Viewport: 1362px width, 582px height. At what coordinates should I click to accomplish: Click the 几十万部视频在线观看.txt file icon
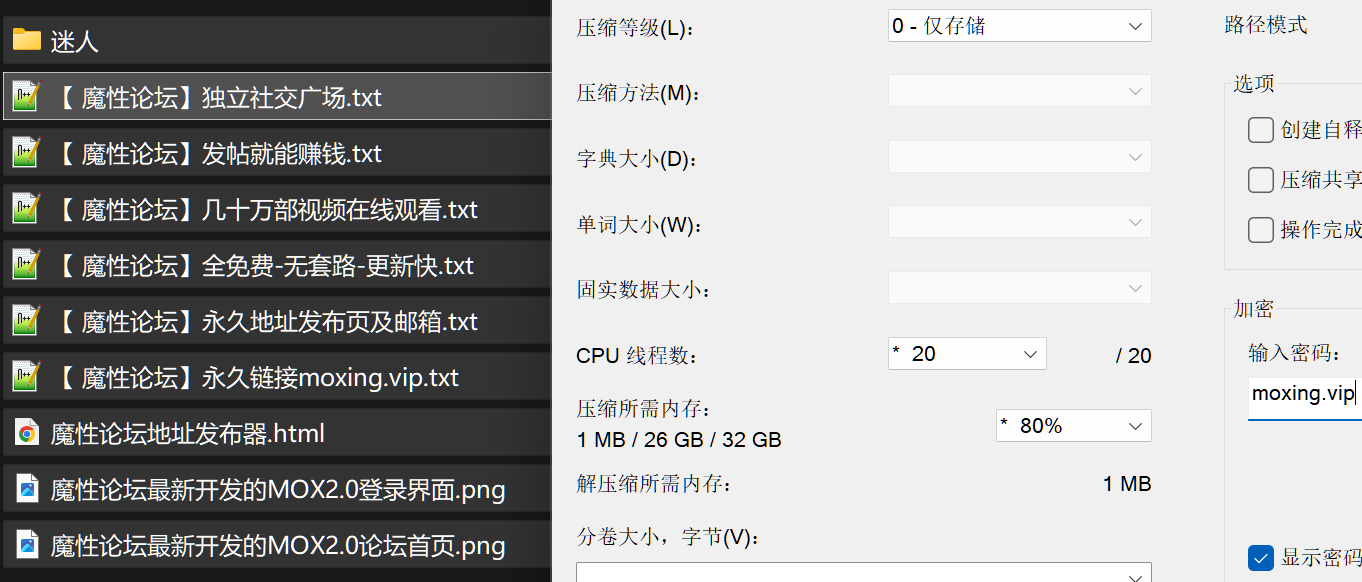click(x=26, y=209)
